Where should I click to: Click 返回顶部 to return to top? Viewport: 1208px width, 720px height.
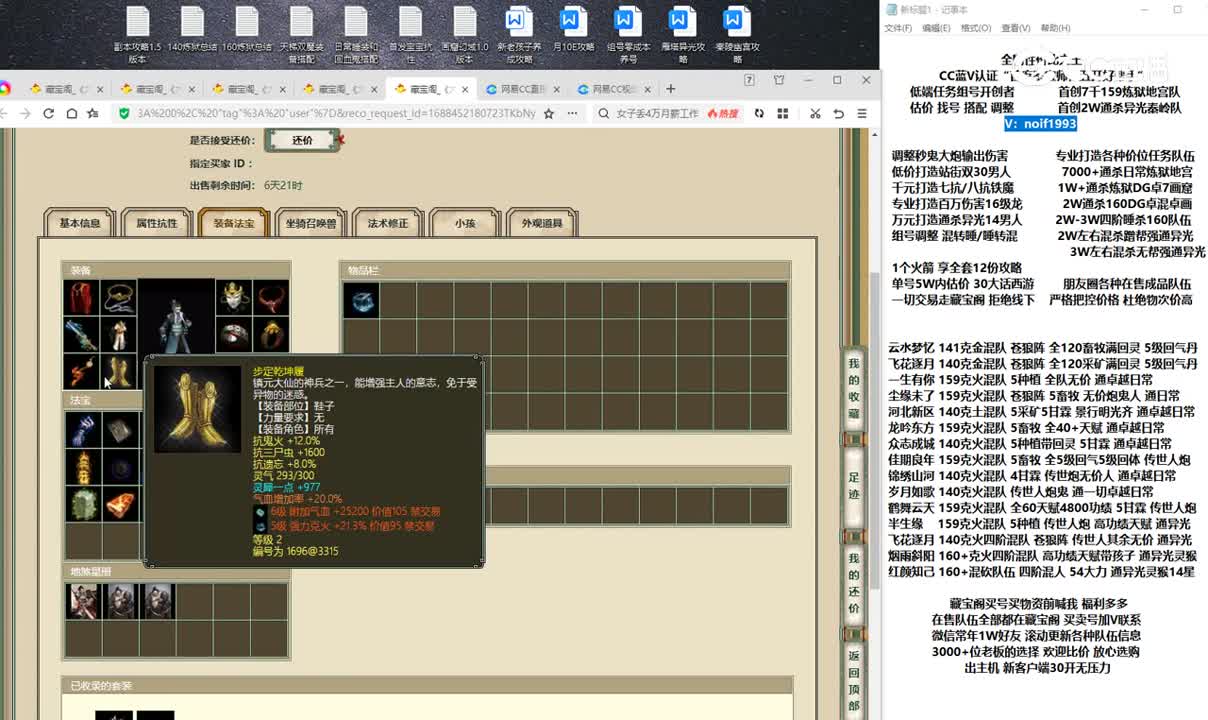tap(853, 680)
